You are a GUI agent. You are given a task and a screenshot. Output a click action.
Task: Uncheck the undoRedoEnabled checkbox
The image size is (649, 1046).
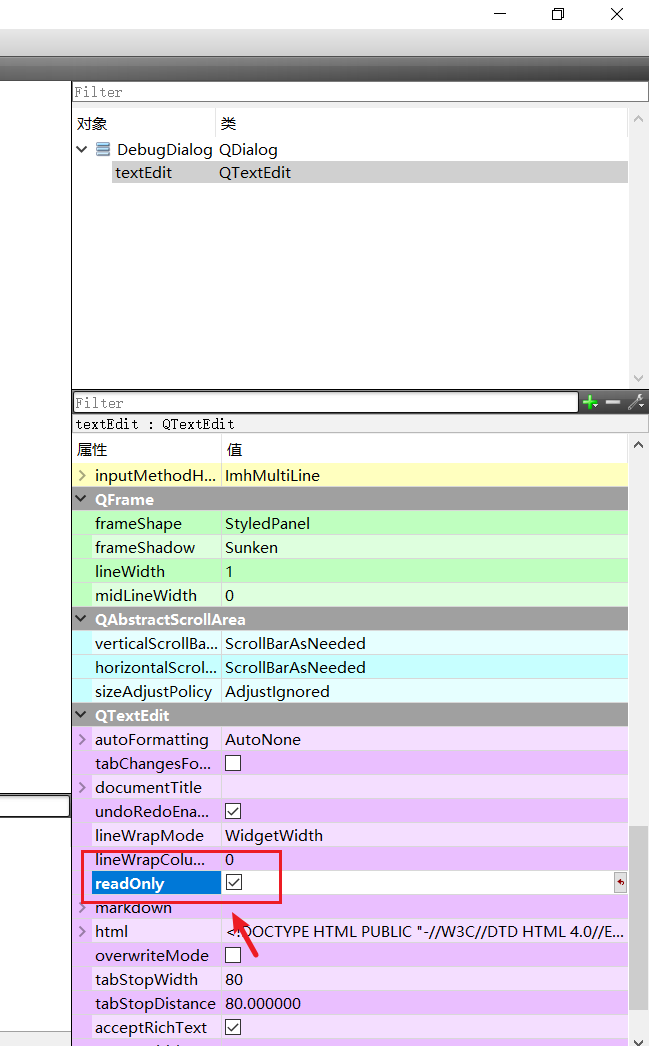point(233,811)
